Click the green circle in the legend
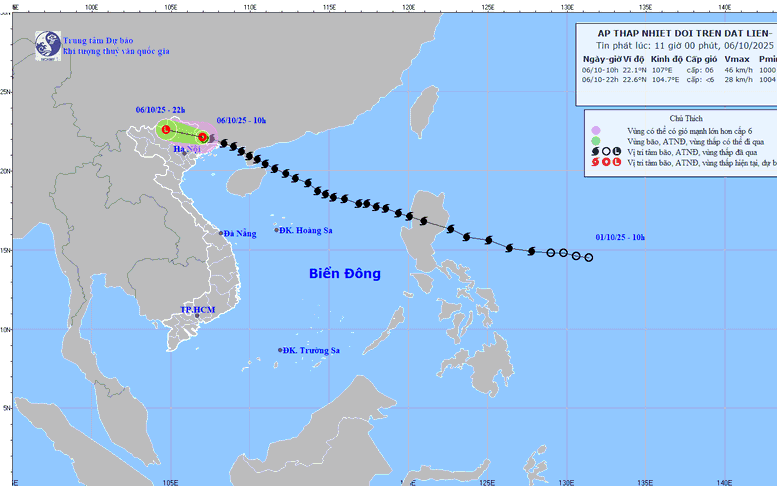Viewport: 777px width, 486px height. 595,140
